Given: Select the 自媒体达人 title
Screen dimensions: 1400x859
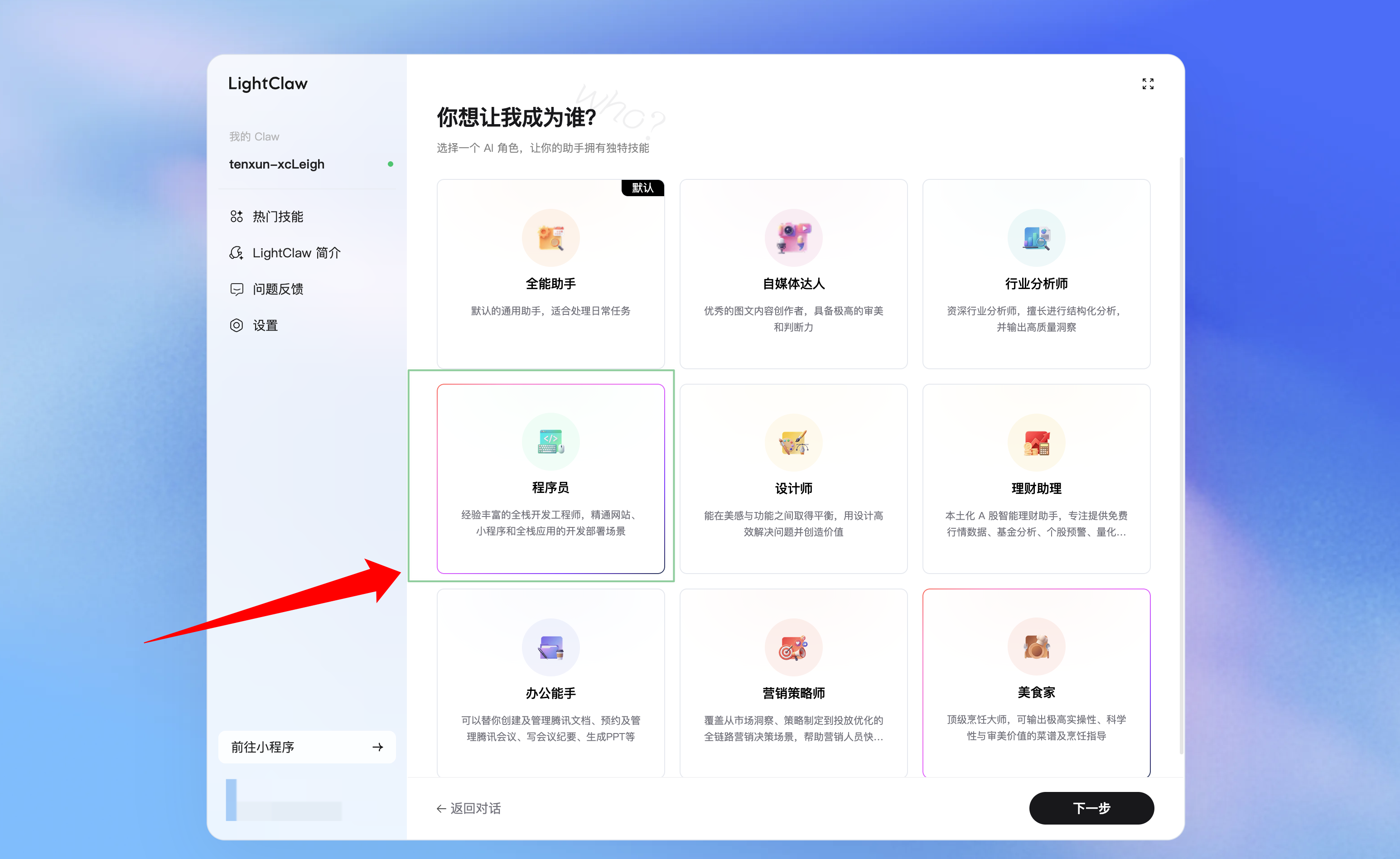Looking at the screenshot, I should tap(793, 284).
